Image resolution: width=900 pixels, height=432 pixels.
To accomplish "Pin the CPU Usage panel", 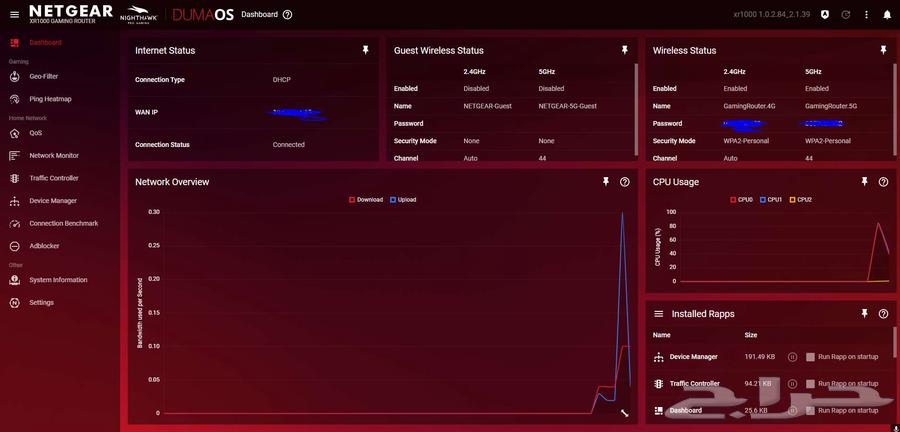I will [864, 182].
